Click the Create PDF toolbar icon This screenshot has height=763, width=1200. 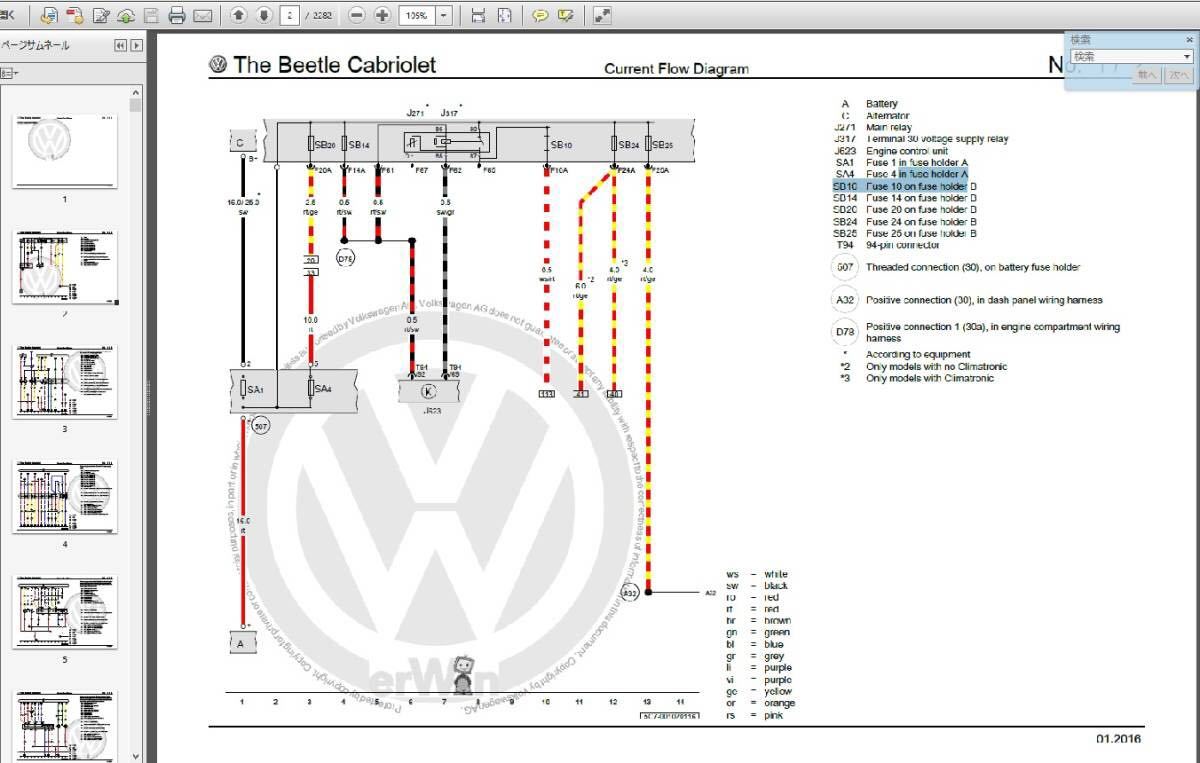(49, 15)
